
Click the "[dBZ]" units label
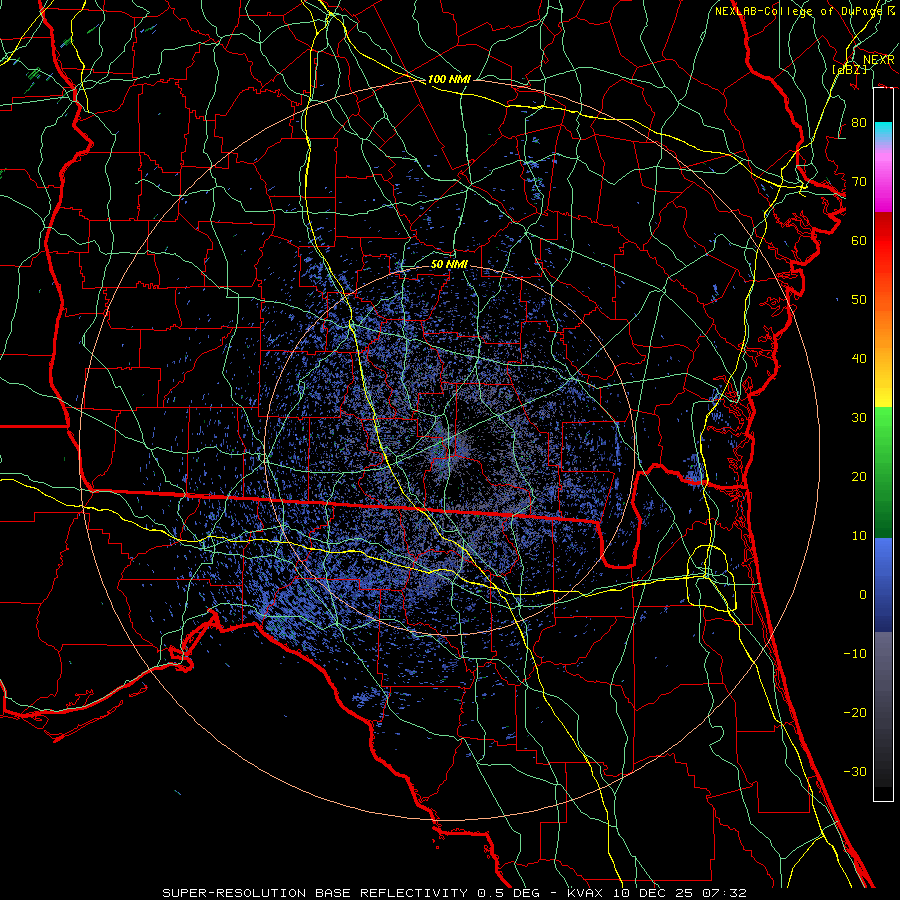tap(849, 69)
